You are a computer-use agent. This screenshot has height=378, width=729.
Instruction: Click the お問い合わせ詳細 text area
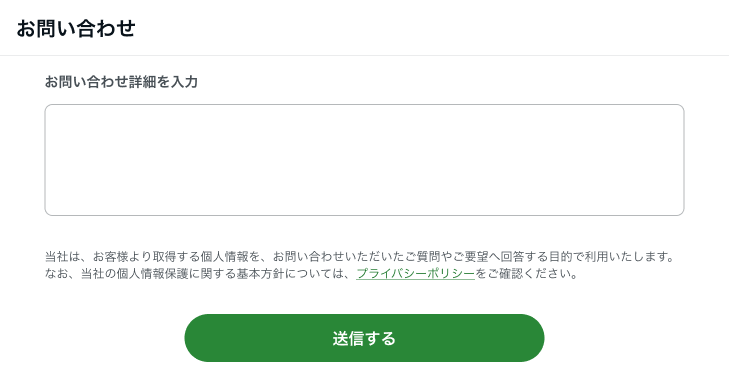click(364, 160)
